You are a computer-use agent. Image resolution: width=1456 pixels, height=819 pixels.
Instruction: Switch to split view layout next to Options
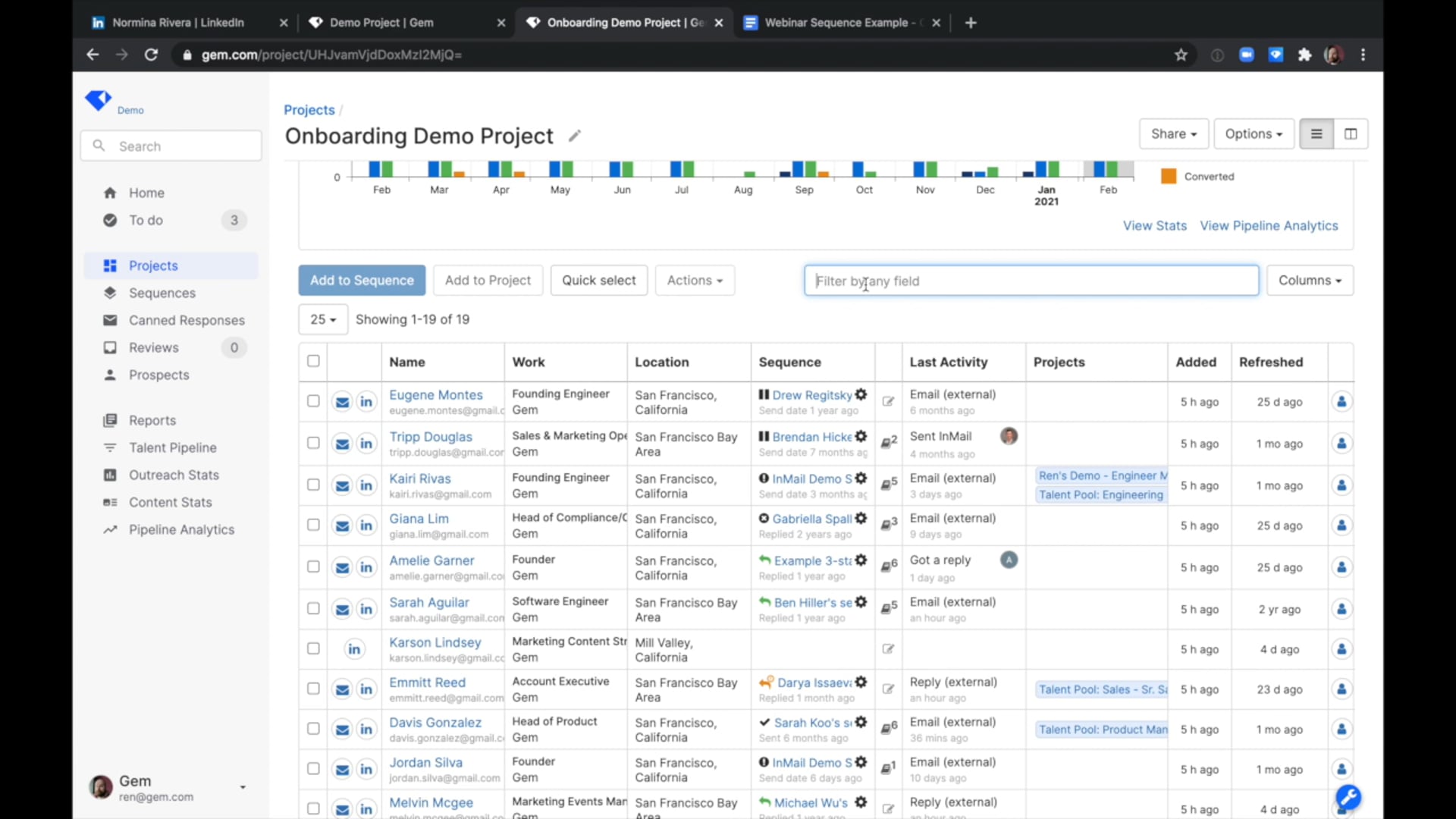tap(1351, 133)
